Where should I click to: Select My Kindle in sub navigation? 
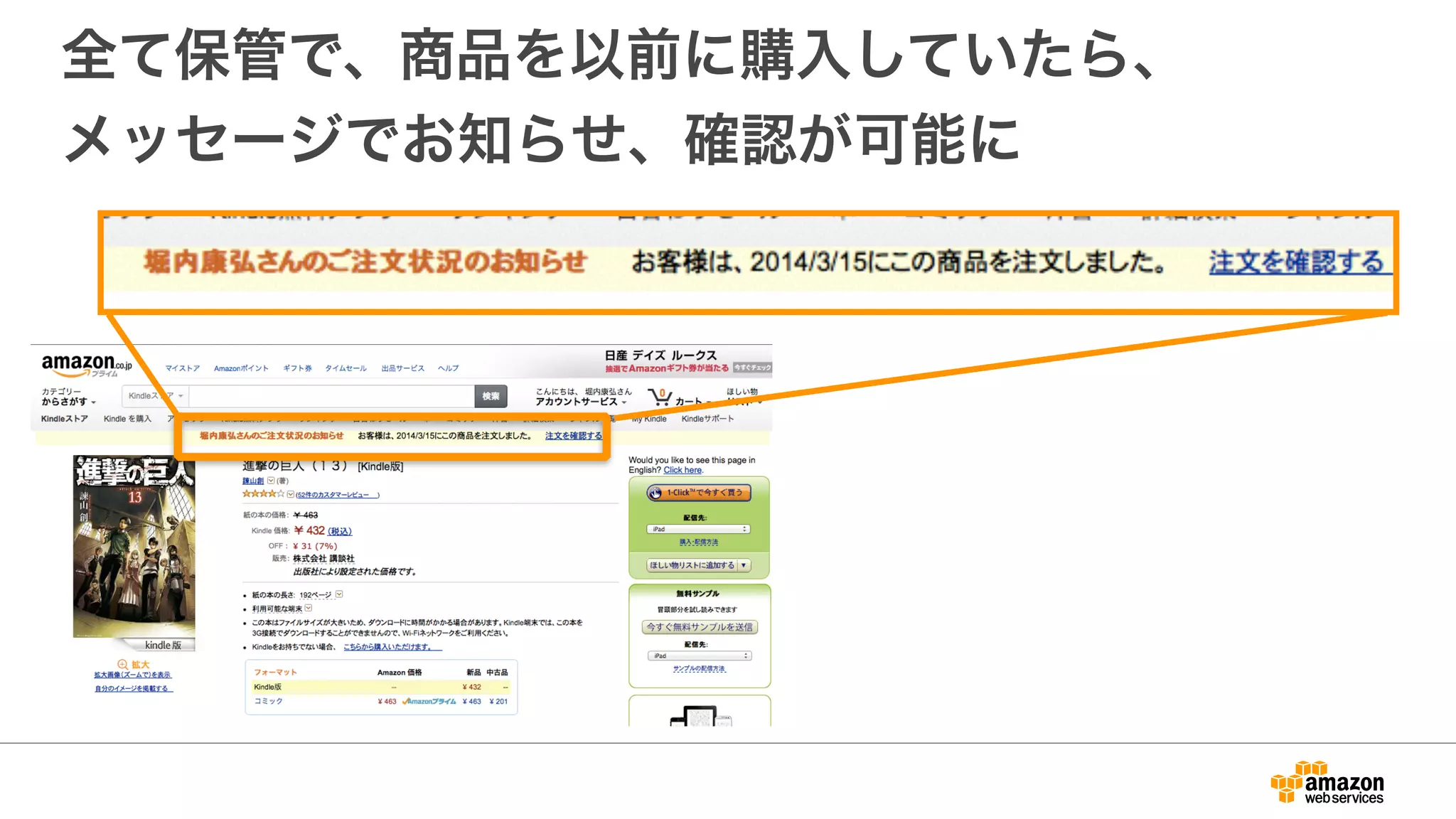pyautogui.click(x=649, y=419)
